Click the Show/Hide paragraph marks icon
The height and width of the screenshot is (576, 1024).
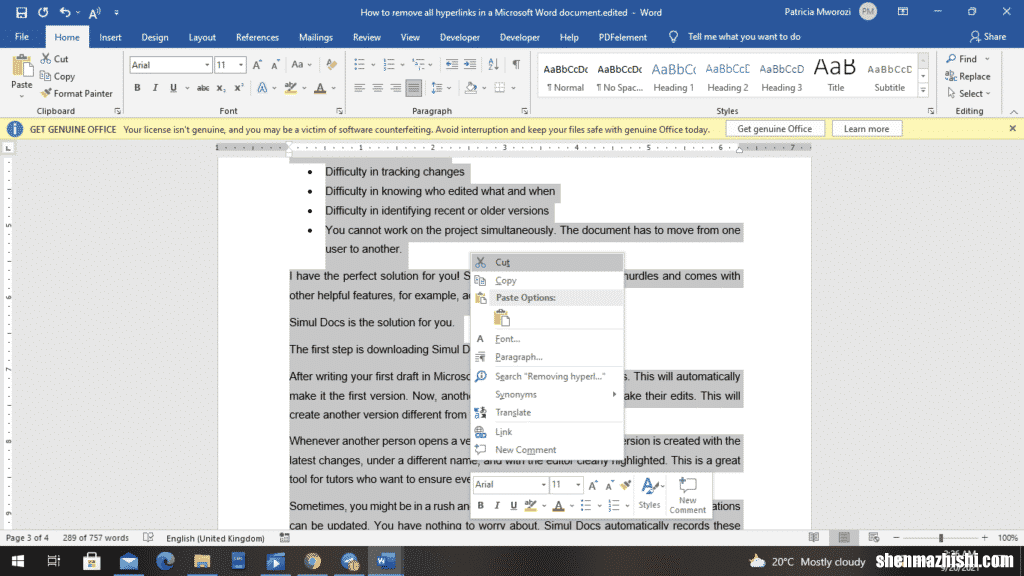coord(516,65)
